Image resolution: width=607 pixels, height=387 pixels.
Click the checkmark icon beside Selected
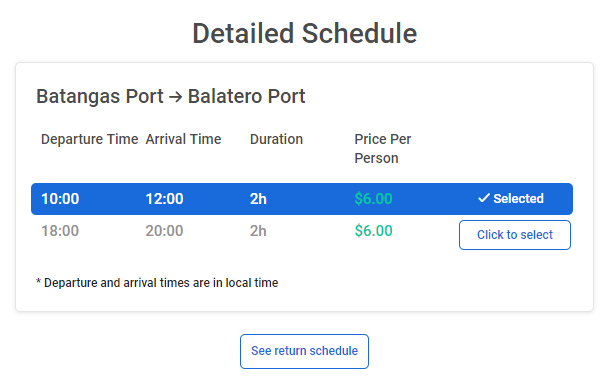coord(484,198)
